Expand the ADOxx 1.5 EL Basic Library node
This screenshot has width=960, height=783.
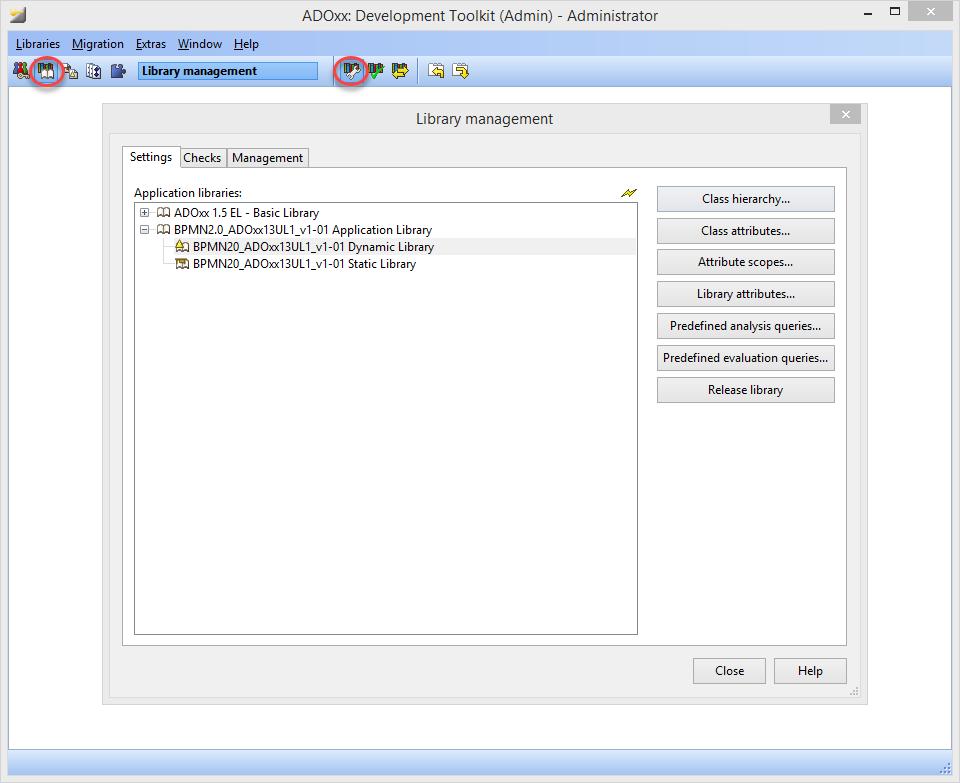click(x=144, y=212)
